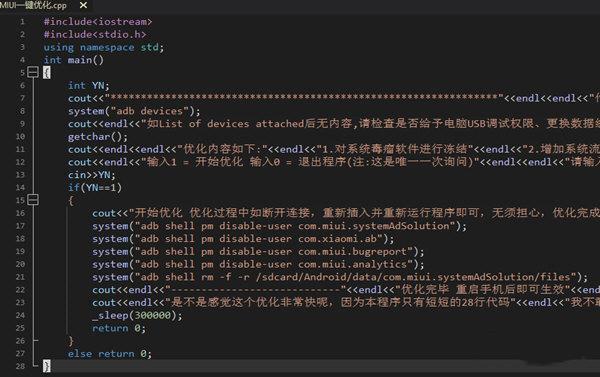Screen dimensions: 600x377
Task: Click the 'int YN;' declaration
Action: coord(89,85)
